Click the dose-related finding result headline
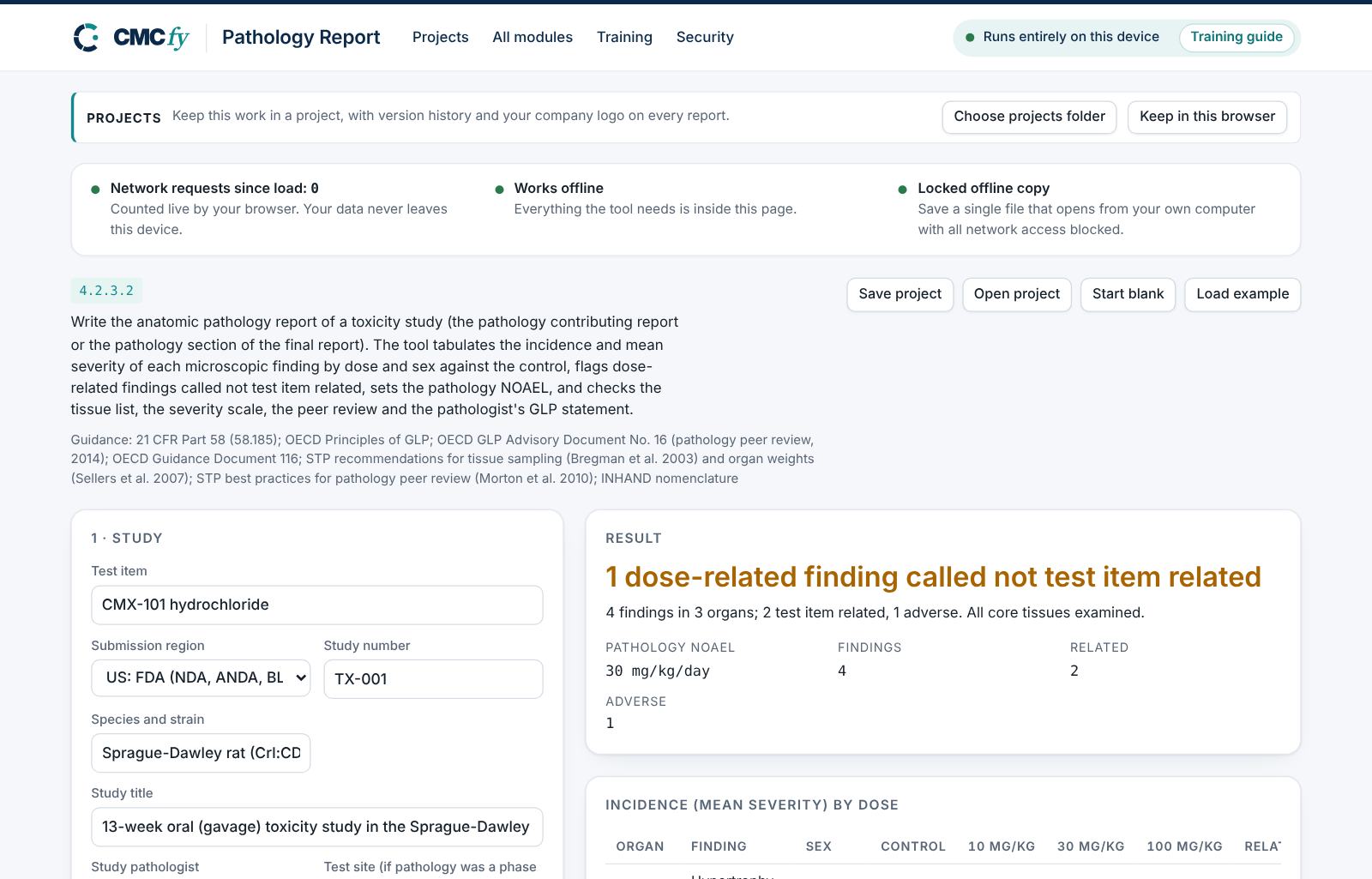Image resolution: width=1372 pixels, height=879 pixels. (x=933, y=577)
